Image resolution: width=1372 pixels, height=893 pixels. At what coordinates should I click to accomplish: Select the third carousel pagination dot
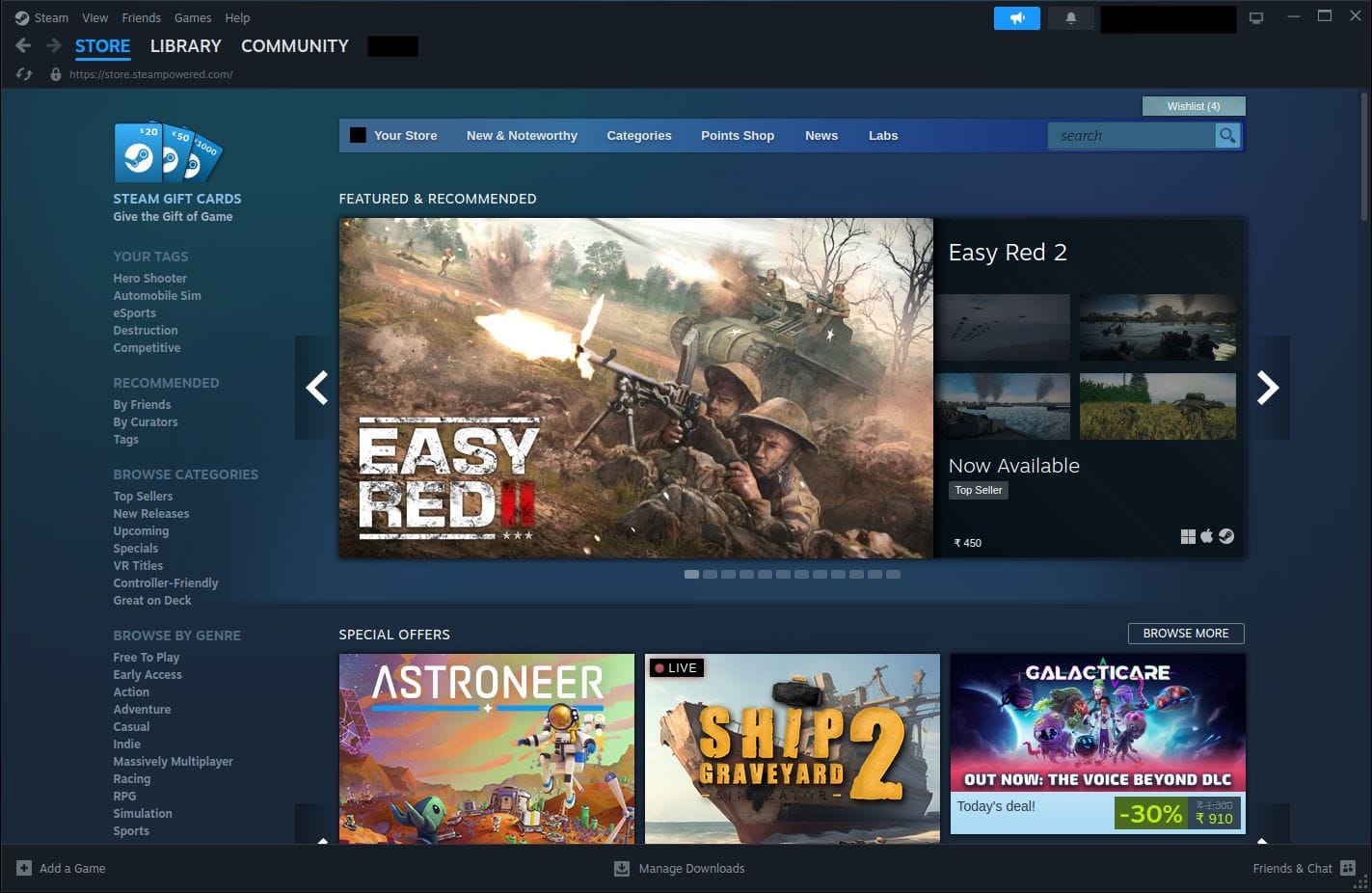click(x=729, y=574)
